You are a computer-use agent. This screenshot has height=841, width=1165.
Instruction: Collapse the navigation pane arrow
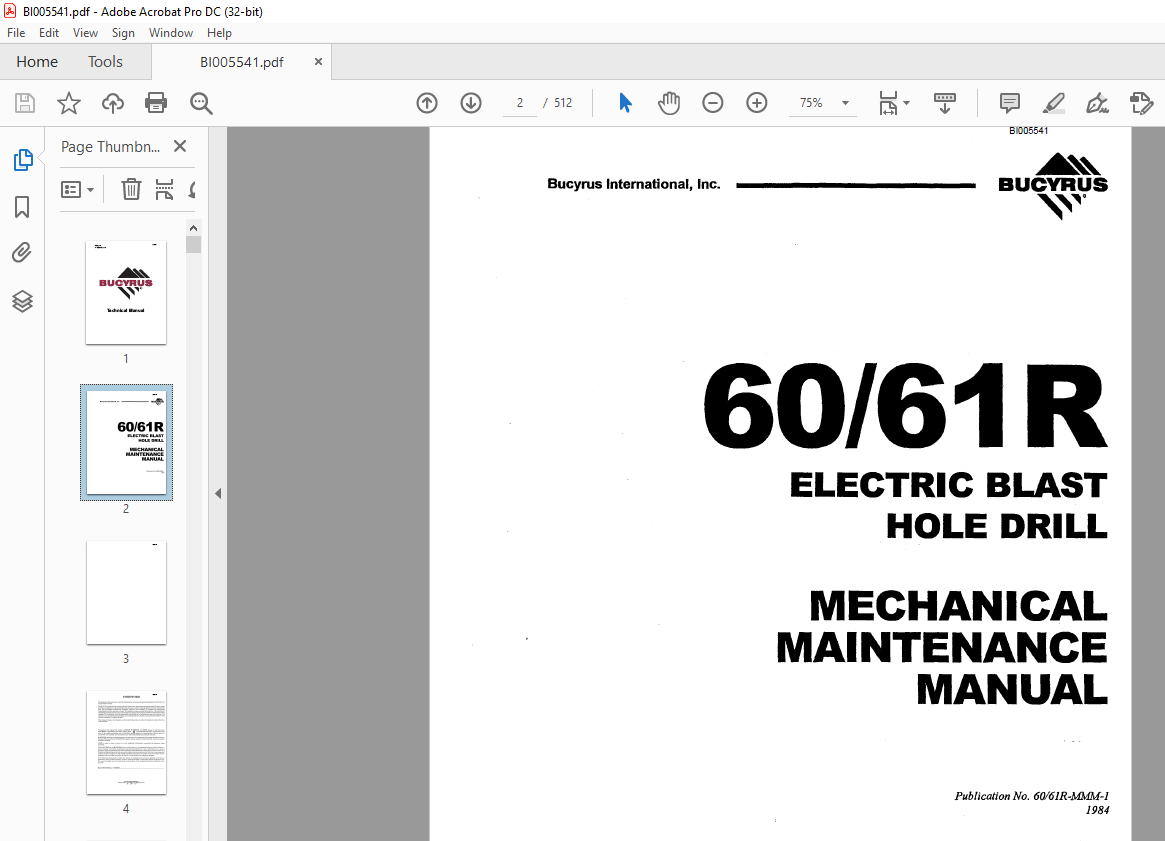[x=218, y=493]
